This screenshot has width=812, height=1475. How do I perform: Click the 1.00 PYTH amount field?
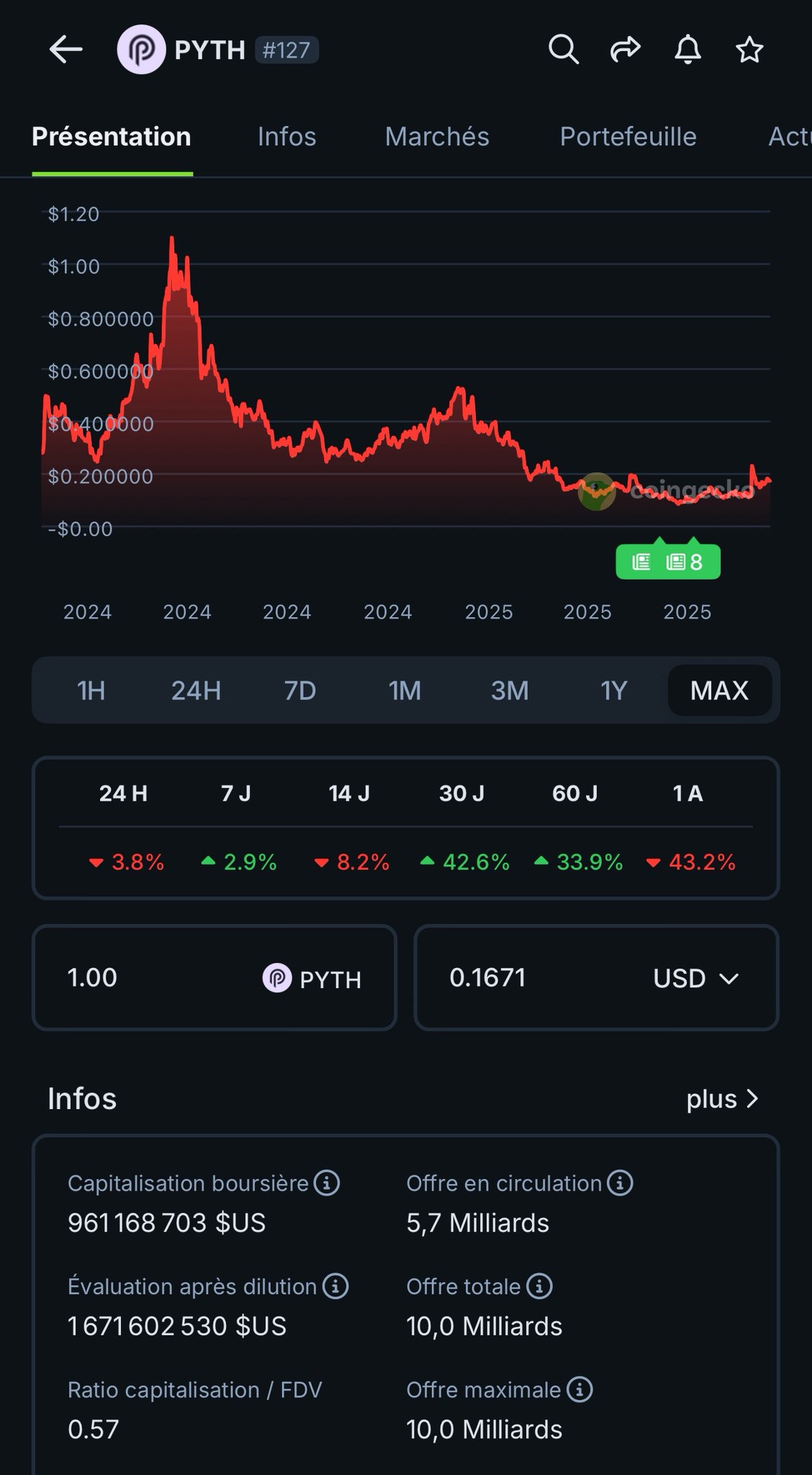[158, 977]
